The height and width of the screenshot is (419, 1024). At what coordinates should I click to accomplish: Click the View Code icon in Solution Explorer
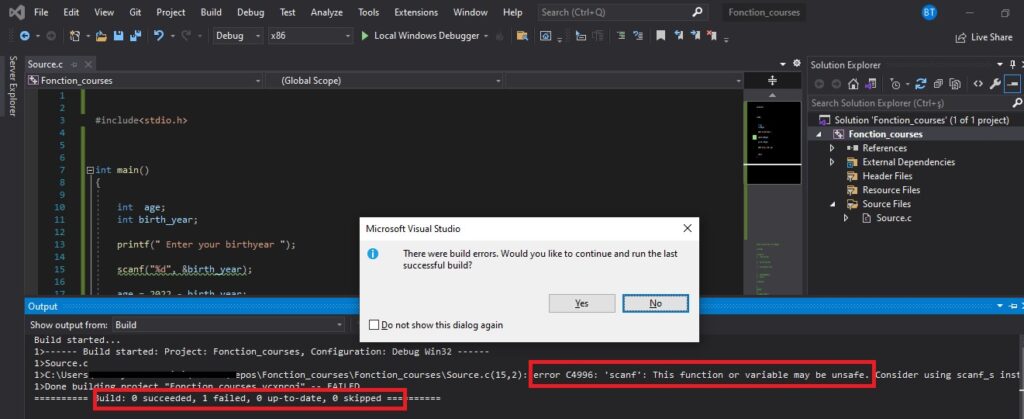pyautogui.click(x=978, y=84)
